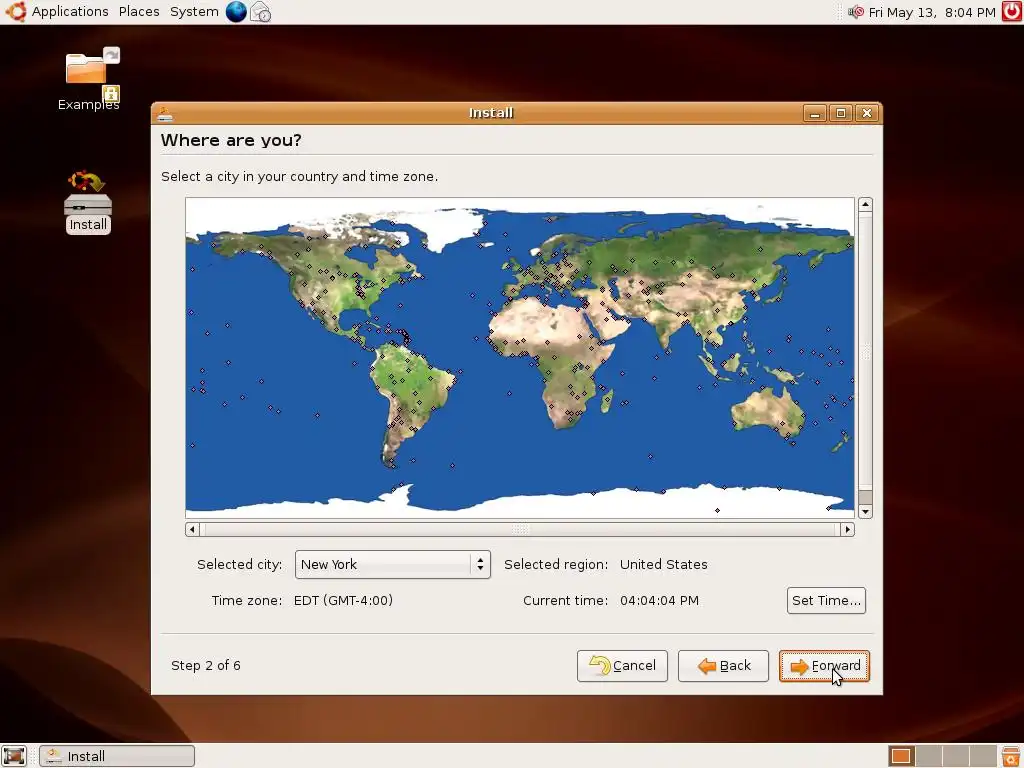The image size is (1024, 768).
Task: Launch the Firefox globe icon in panel
Action: pyautogui.click(x=236, y=11)
